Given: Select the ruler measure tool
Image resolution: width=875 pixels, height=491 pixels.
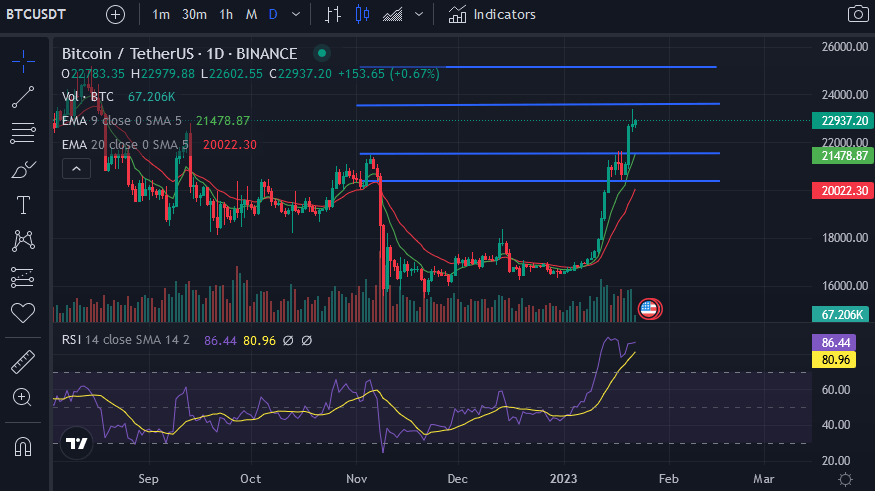Looking at the screenshot, I should point(23,362).
